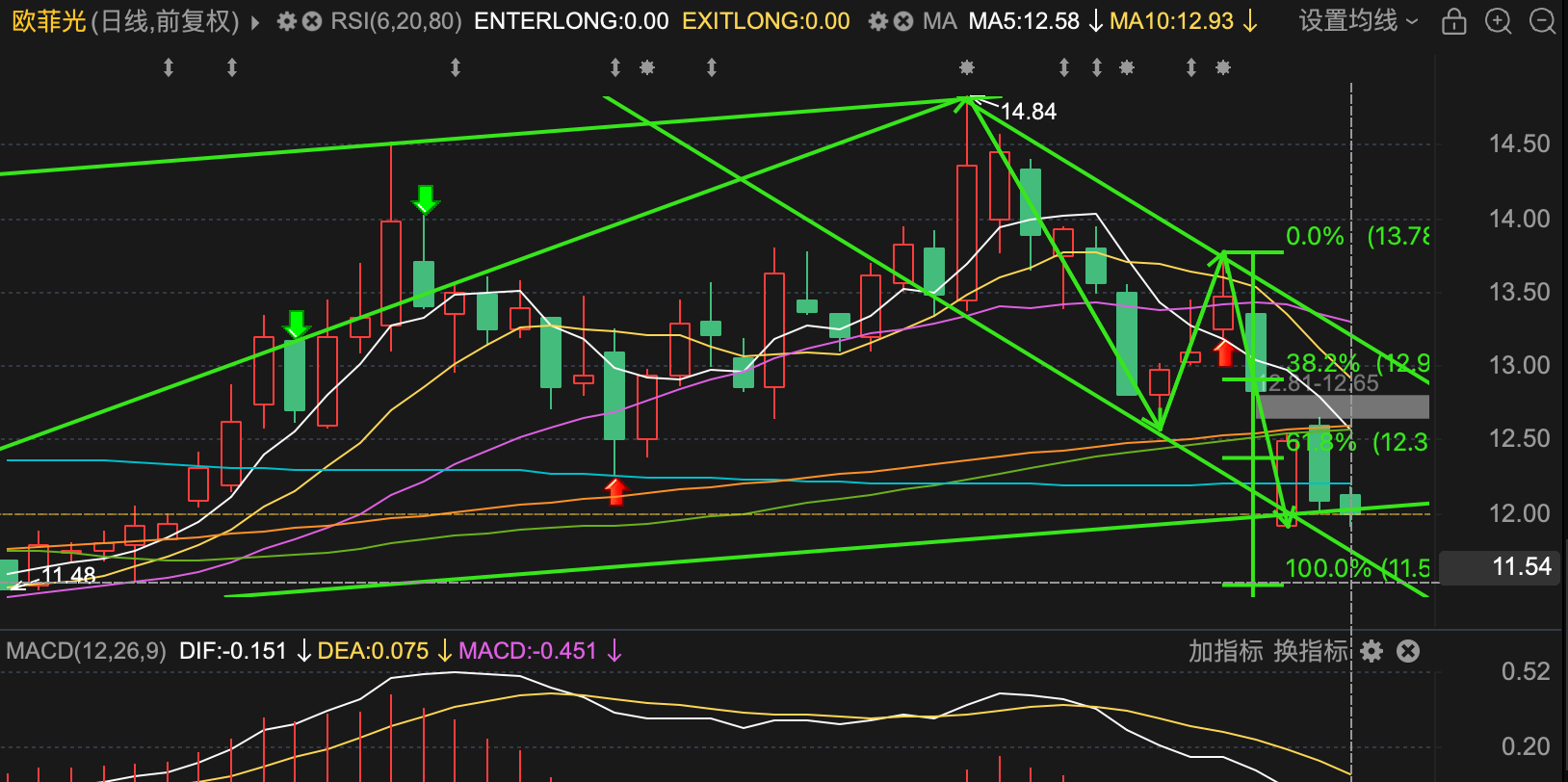1568x782 pixels.
Task: Remove the MA indicator with its X icon
Action: pyautogui.click(x=903, y=21)
